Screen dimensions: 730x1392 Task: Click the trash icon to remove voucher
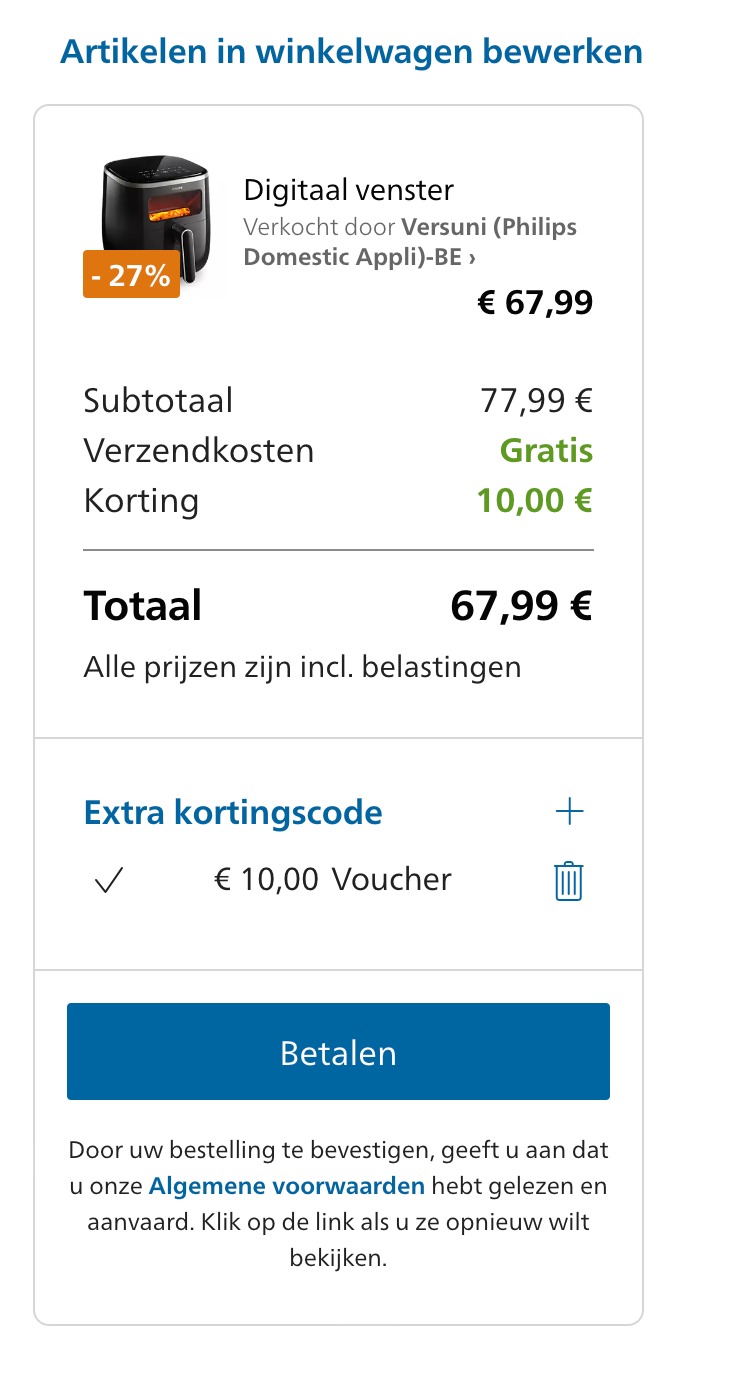[568, 881]
